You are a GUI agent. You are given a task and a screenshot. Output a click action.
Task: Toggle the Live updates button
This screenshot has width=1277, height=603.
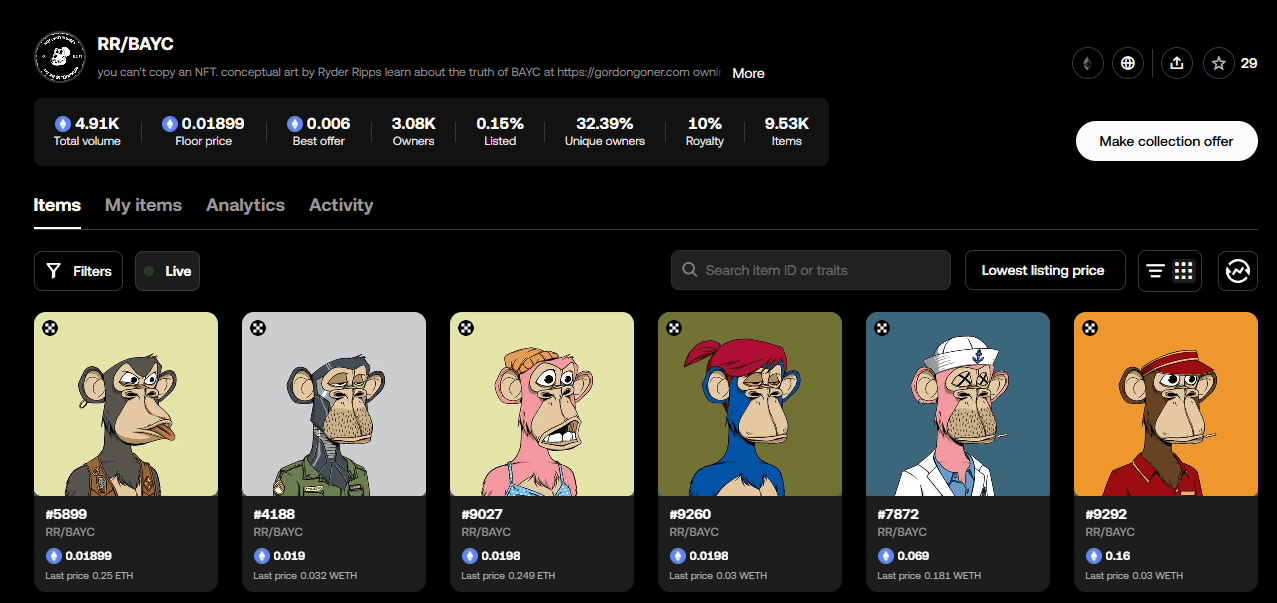point(167,271)
